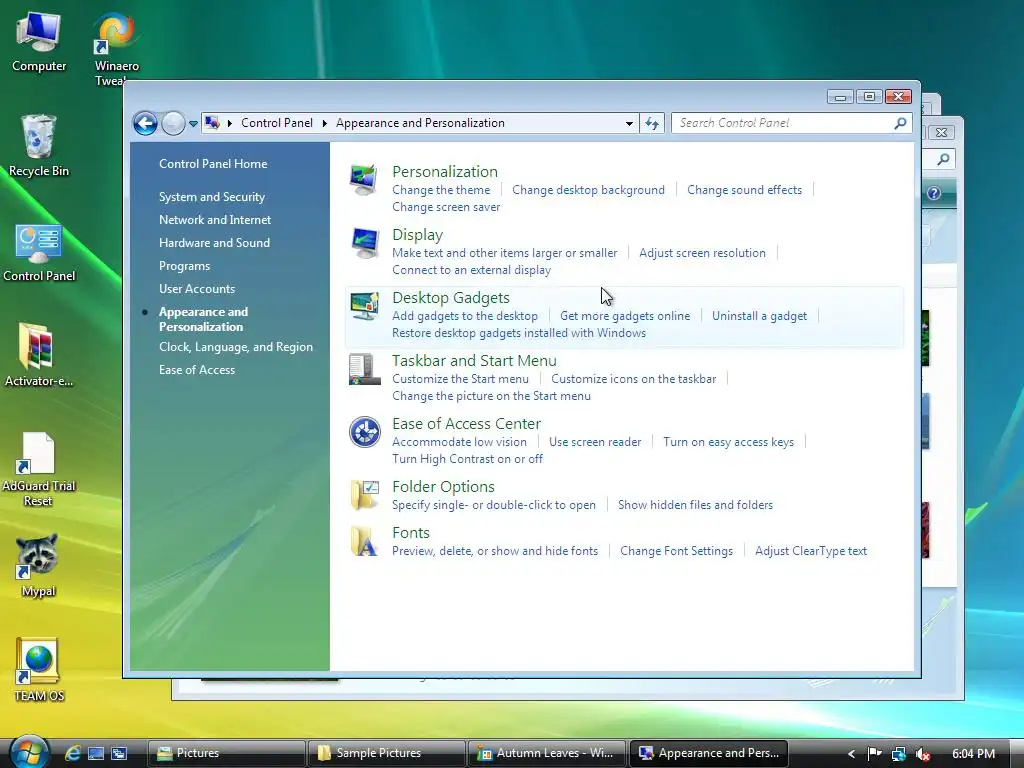Screen dimensions: 1024x768
Task: Launch Internet Explorer from quick launch
Action: tap(72, 753)
